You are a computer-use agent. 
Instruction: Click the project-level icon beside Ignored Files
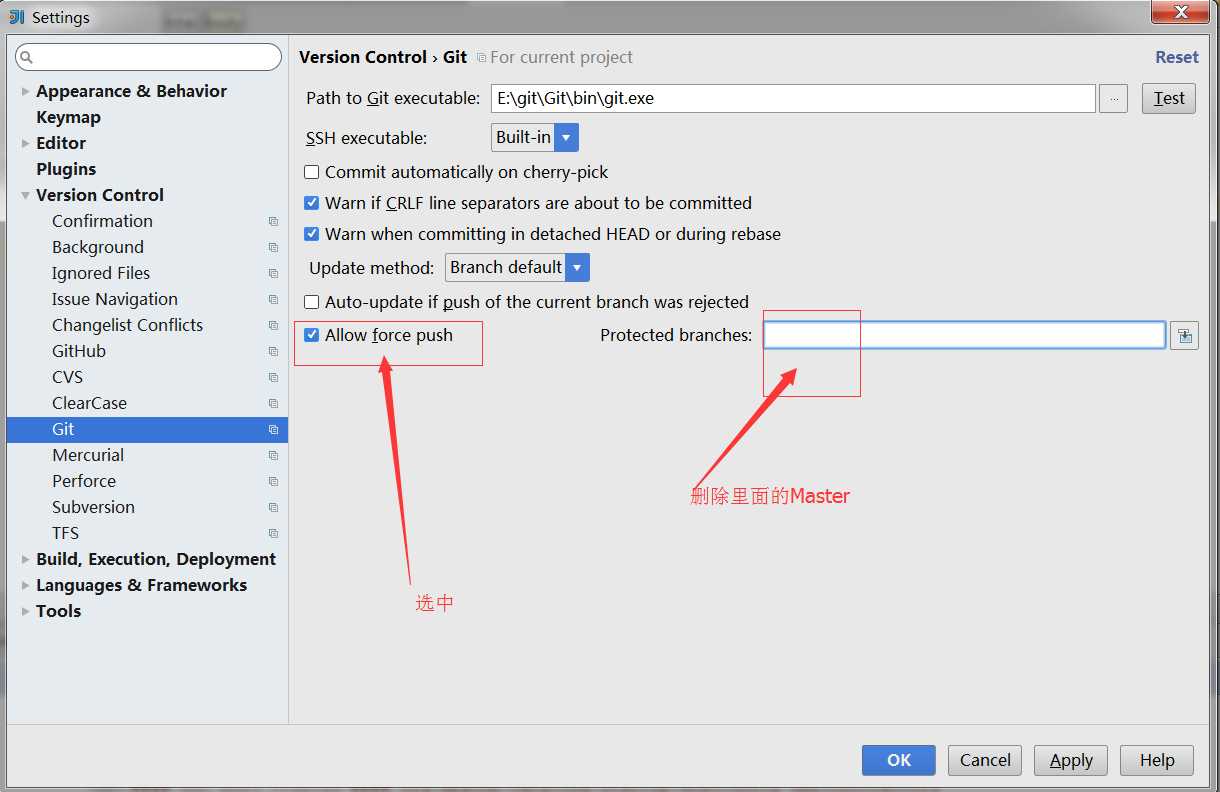pos(273,273)
